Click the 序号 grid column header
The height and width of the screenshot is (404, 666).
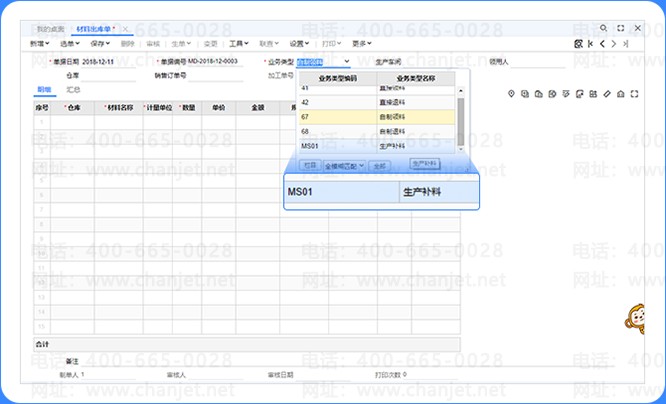pos(42,108)
